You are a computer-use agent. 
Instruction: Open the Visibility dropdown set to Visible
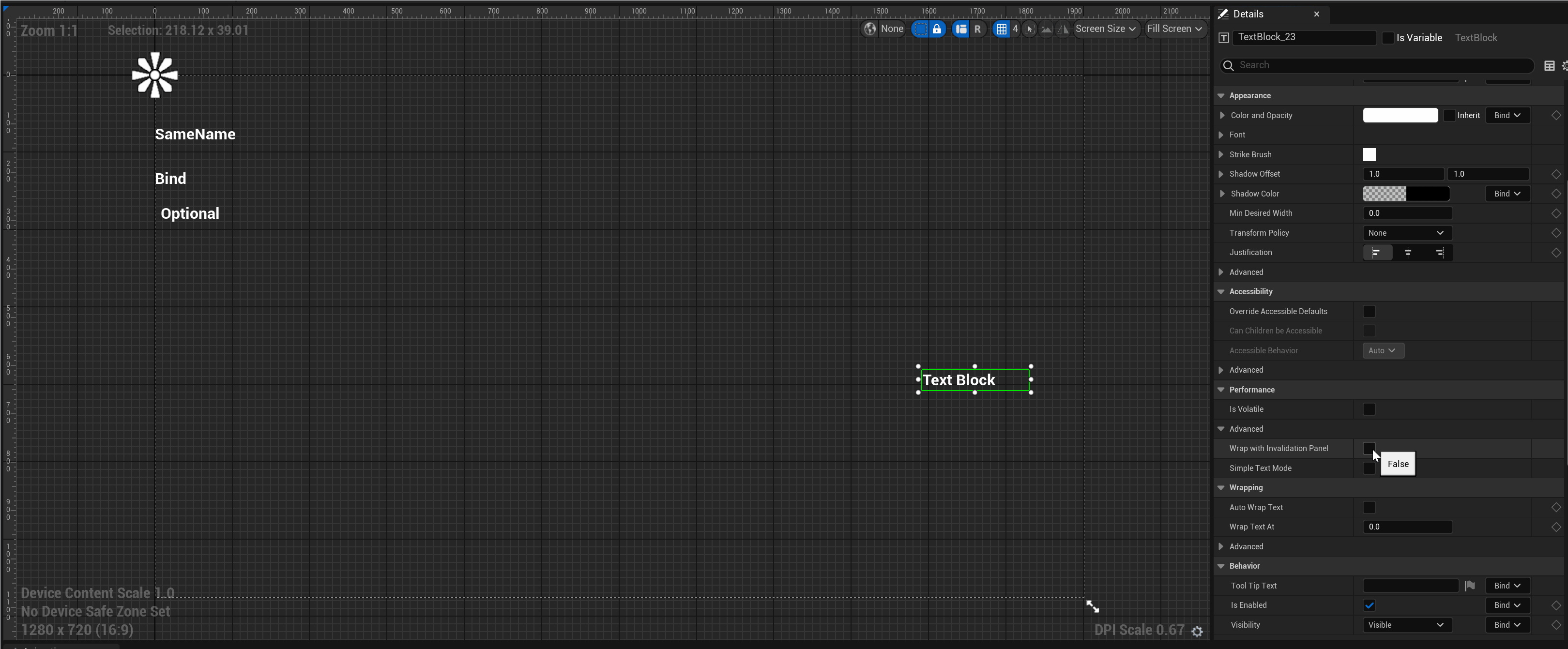(x=1406, y=625)
